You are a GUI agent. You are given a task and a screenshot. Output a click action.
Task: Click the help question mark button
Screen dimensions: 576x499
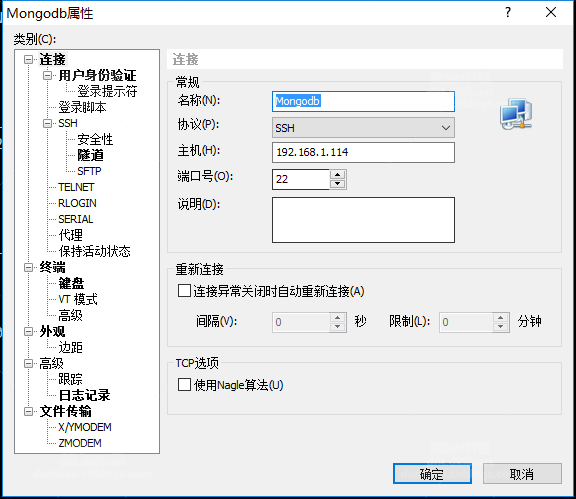click(508, 12)
